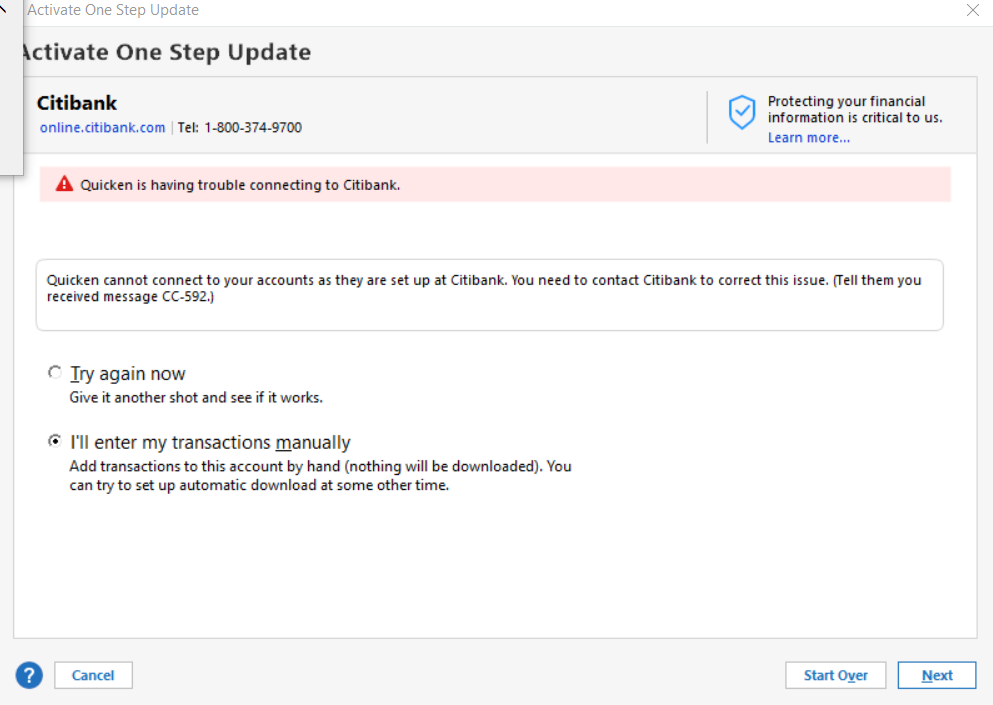Viewport: 993px width, 705px height.
Task: Click the Citibank bank name heading
Action: pyautogui.click(x=77, y=102)
